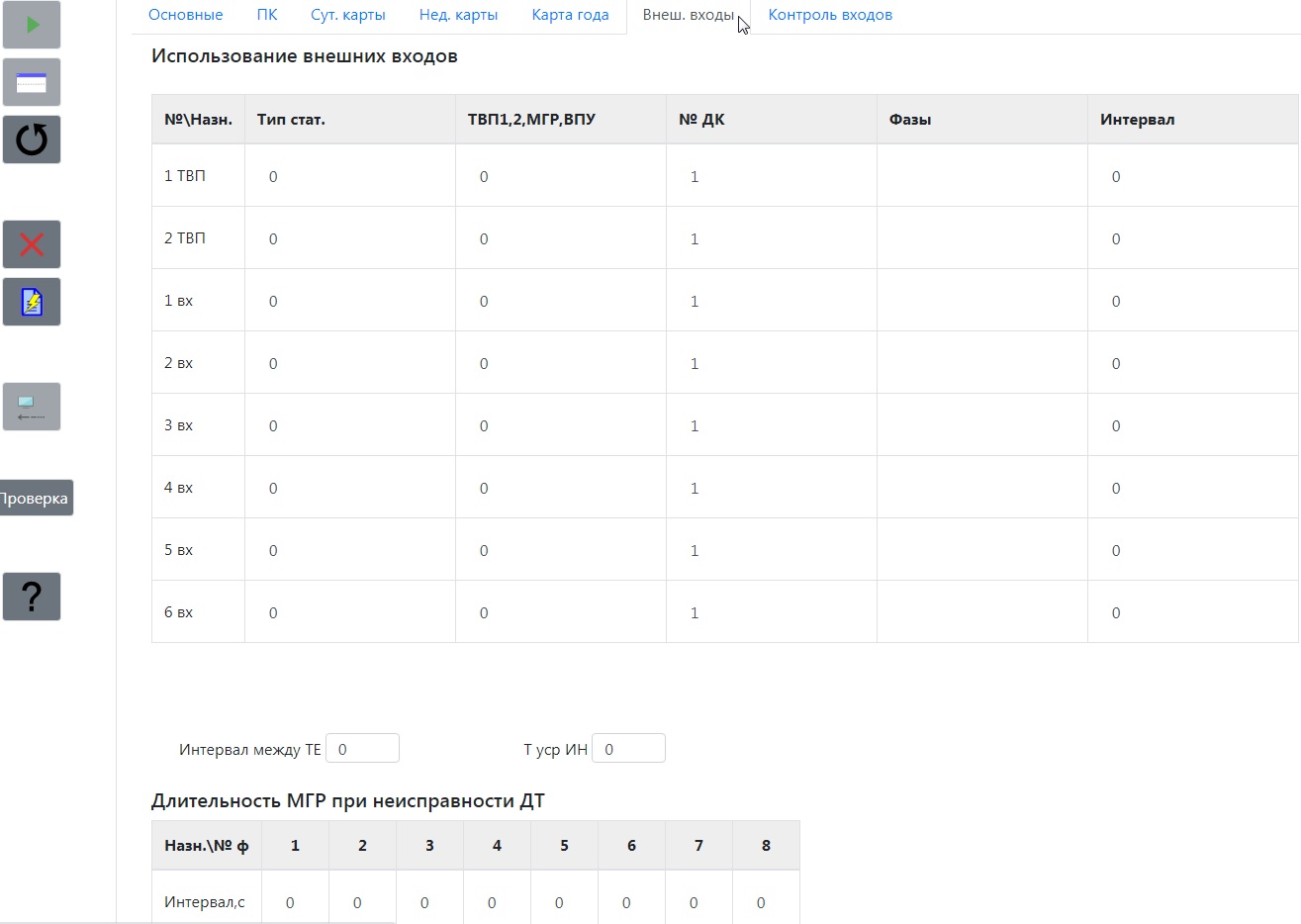The width and height of the screenshot is (1301, 924).
Task: Click Тип стат. cell in 1 вх row
Action: [350, 301]
